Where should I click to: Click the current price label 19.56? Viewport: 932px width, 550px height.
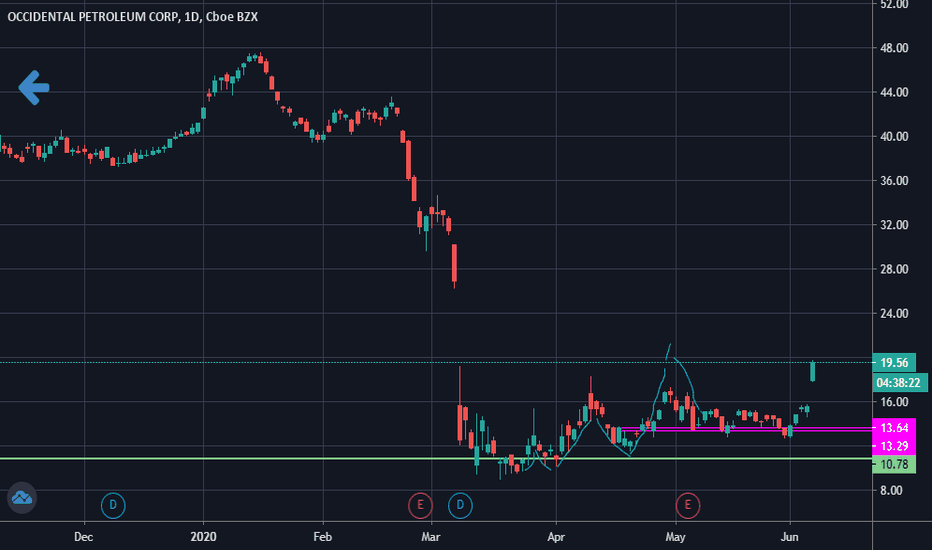point(894,363)
